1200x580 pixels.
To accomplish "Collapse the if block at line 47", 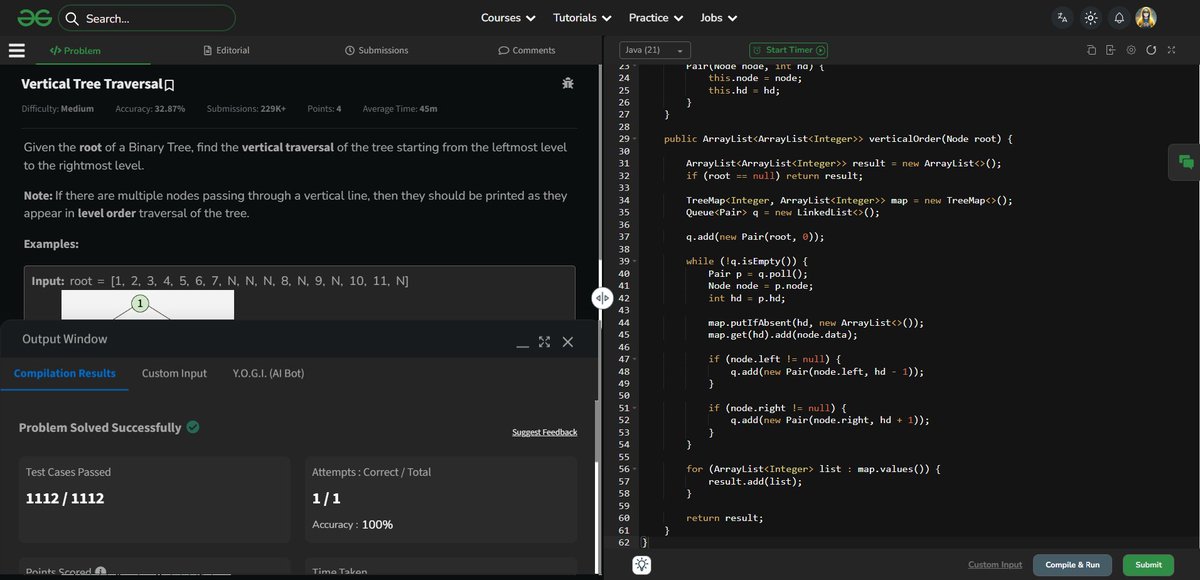I will [x=636, y=358].
